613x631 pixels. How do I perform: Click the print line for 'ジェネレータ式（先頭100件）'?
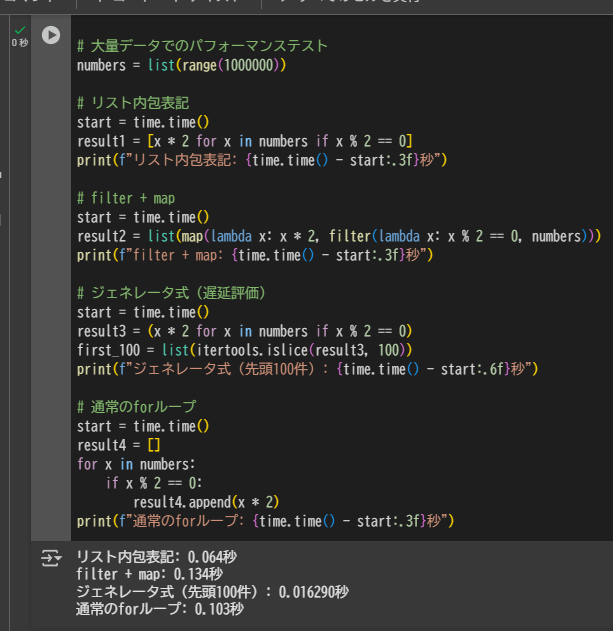click(308, 369)
